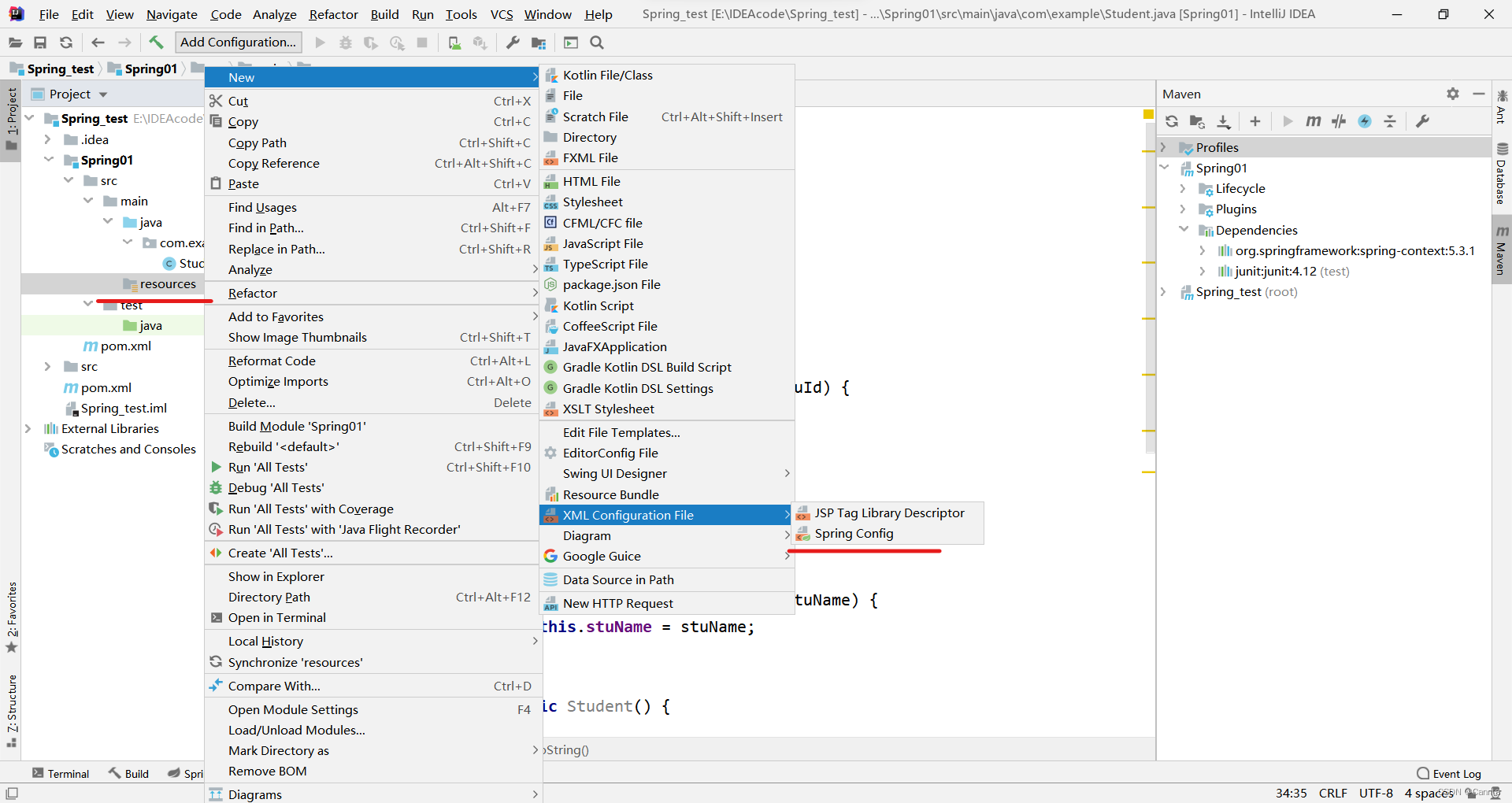Choose Kotlin File/Class from New menu
This screenshot has width=1512, height=803.
(667, 76)
